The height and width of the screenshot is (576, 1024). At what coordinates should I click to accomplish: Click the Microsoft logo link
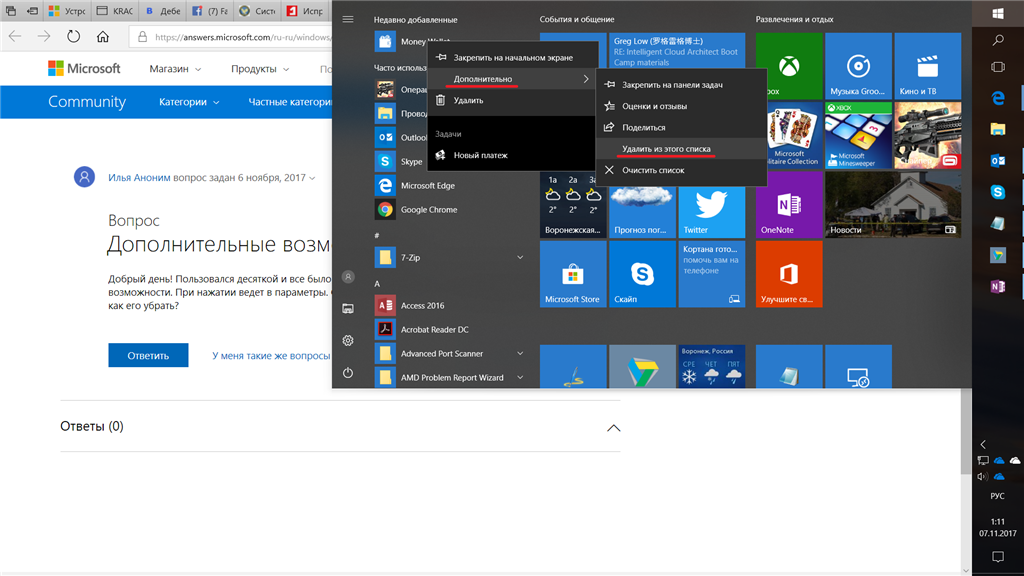84,69
